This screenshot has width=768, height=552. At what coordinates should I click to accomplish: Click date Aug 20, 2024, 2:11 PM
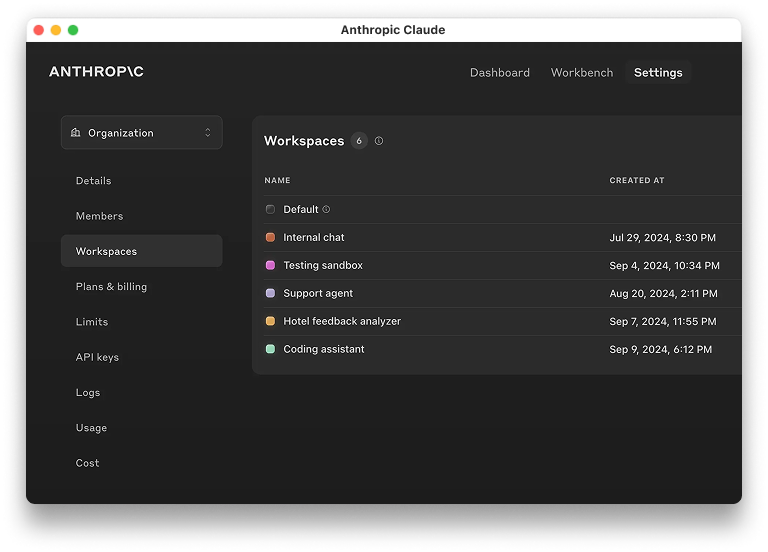663,293
